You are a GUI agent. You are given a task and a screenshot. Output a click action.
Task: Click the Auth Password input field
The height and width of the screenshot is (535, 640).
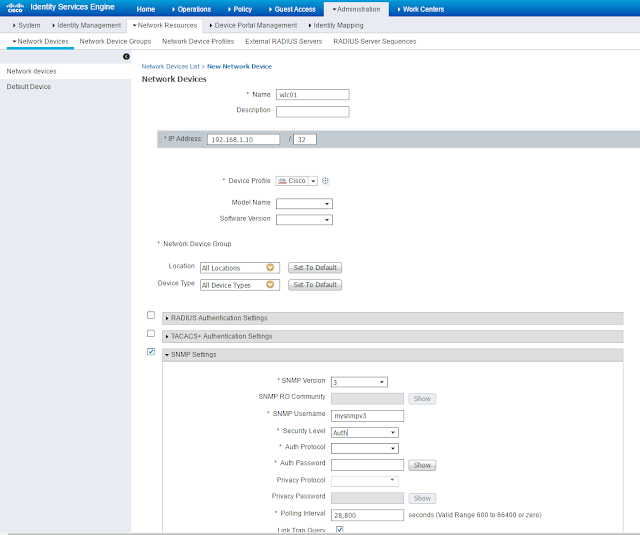(x=367, y=465)
